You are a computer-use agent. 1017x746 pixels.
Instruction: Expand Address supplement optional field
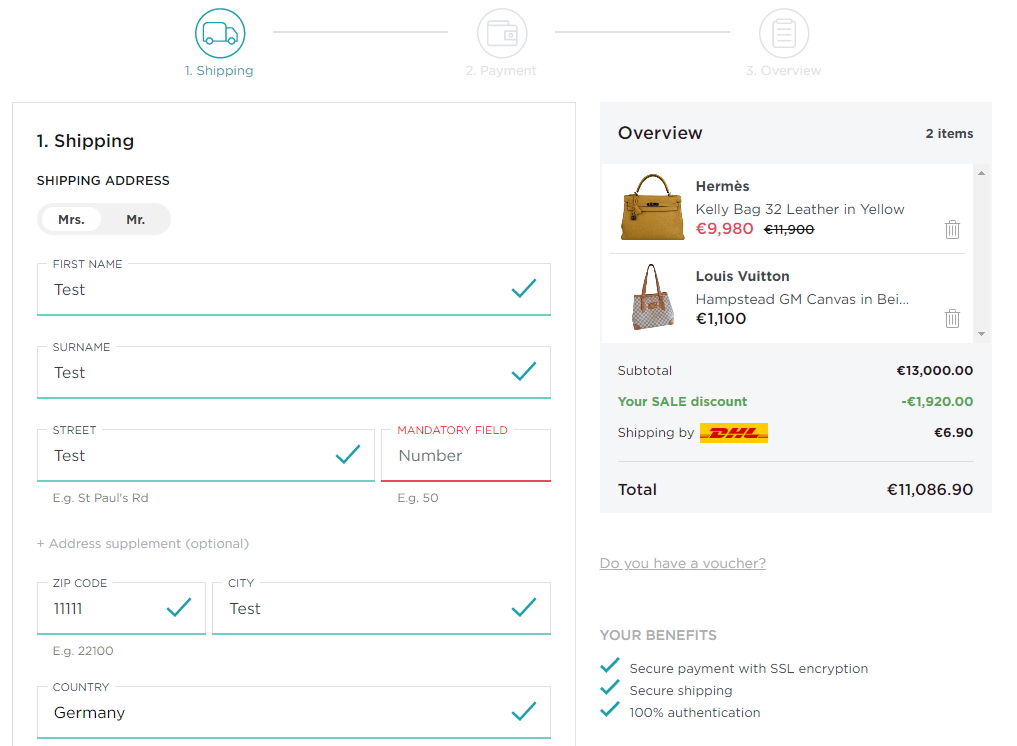pos(143,544)
